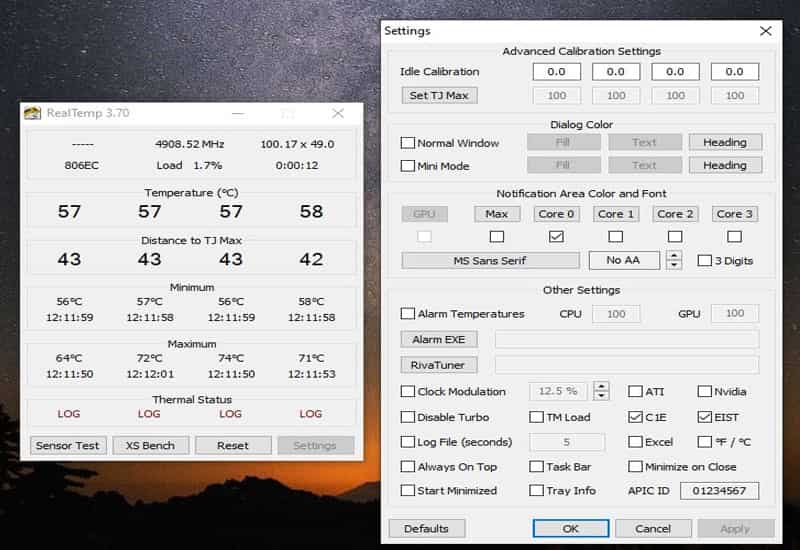Edit the fourth Idle Calibration value
The width and height of the screenshot is (800, 550).
click(x=735, y=72)
